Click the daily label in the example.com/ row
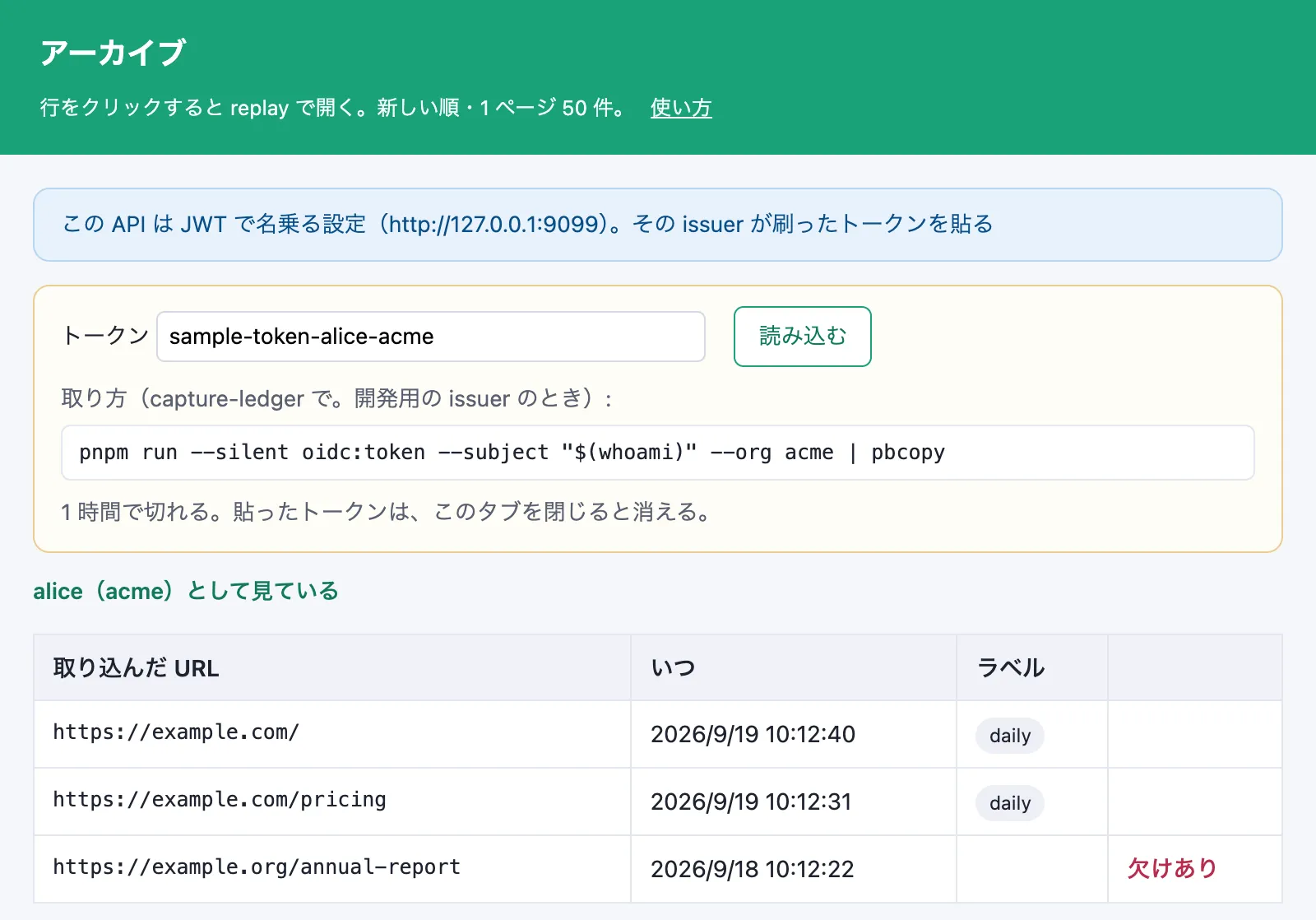The image size is (1316, 920). [1010, 736]
